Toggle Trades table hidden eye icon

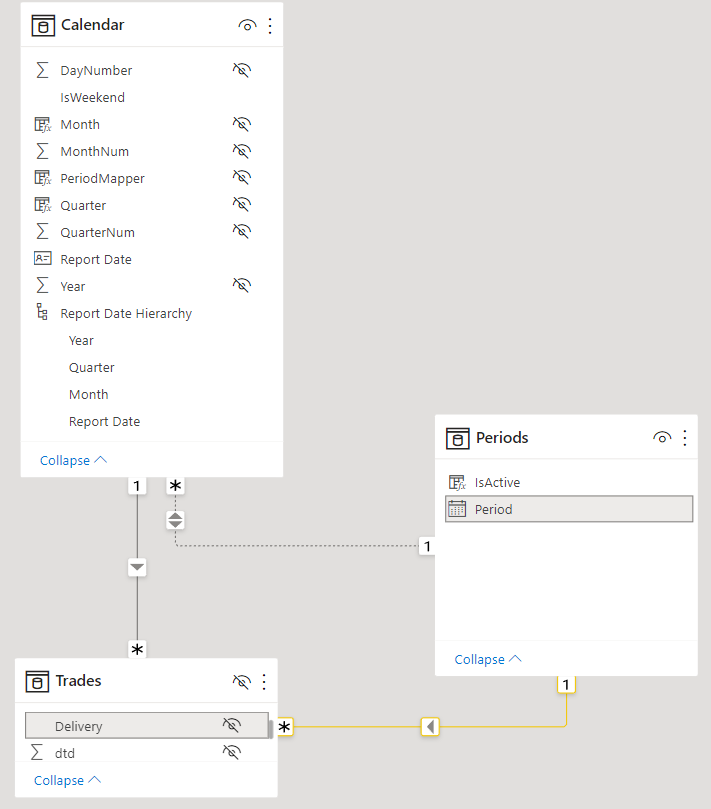pyautogui.click(x=241, y=682)
